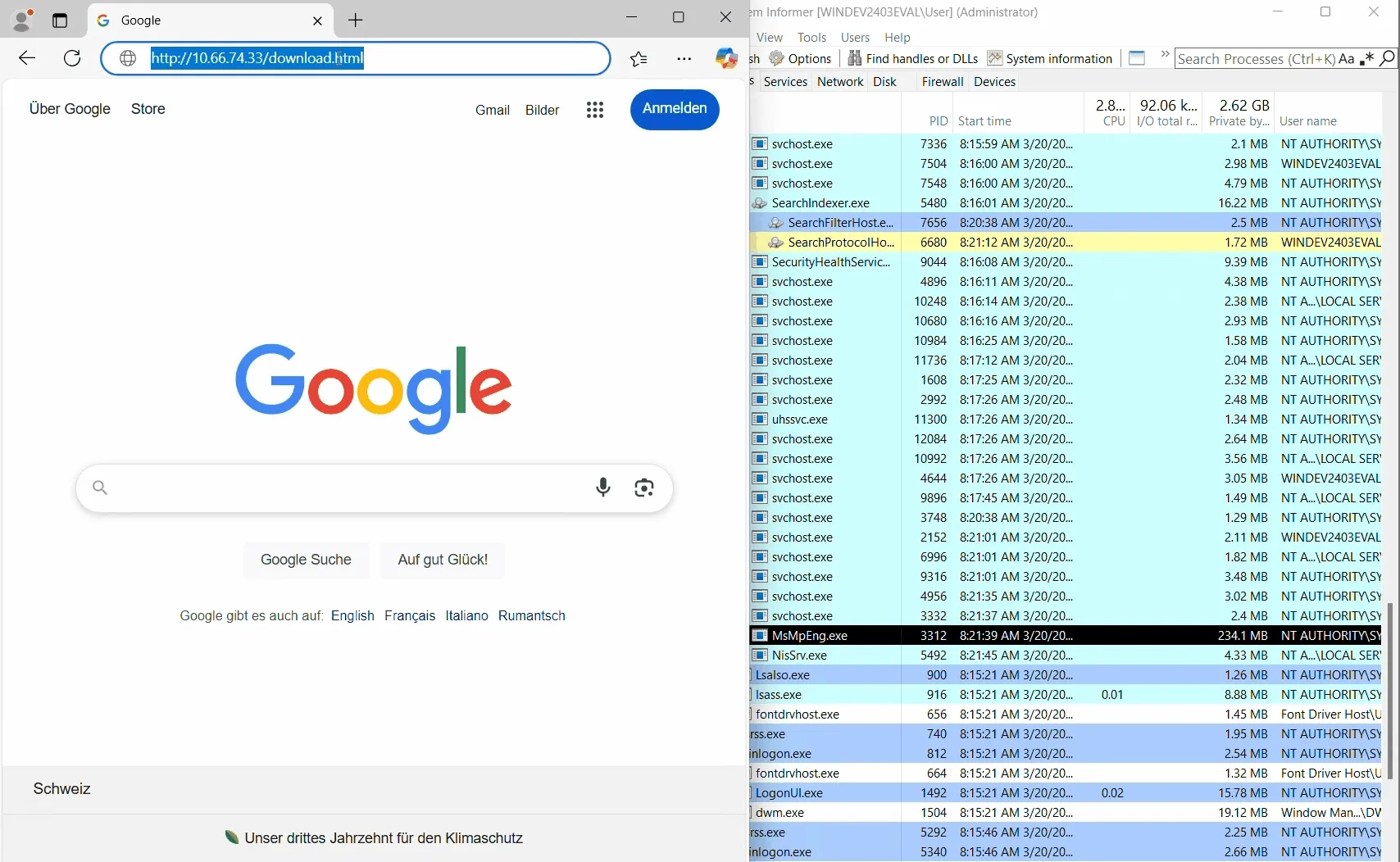Click the Anmelden sign-in button
Image resolution: width=1400 pixels, height=862 pixels.
pyautogui.click(x=674, y=109)
